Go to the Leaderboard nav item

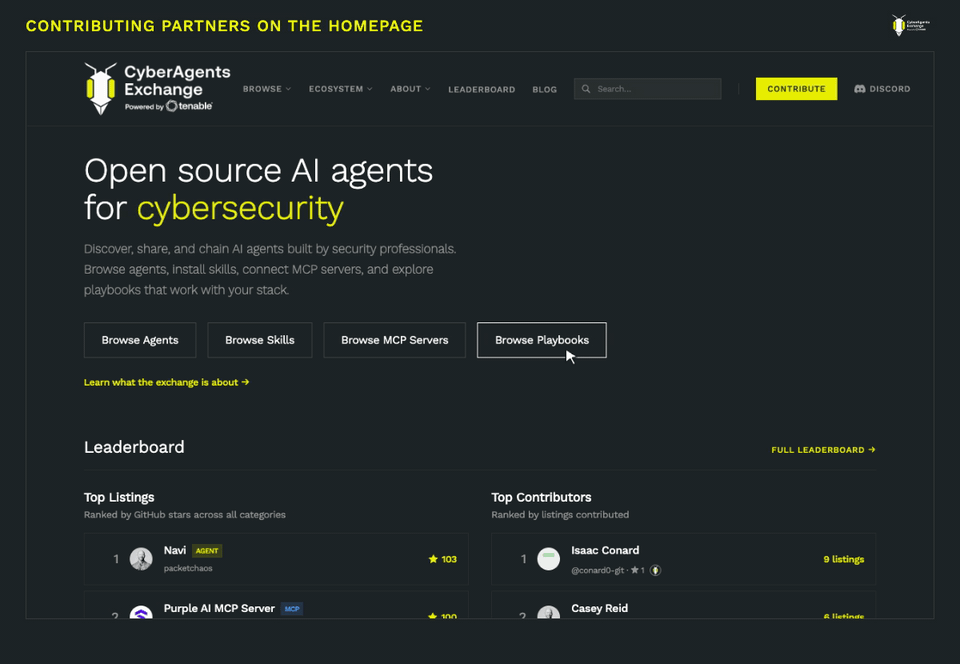pos(481,89)
